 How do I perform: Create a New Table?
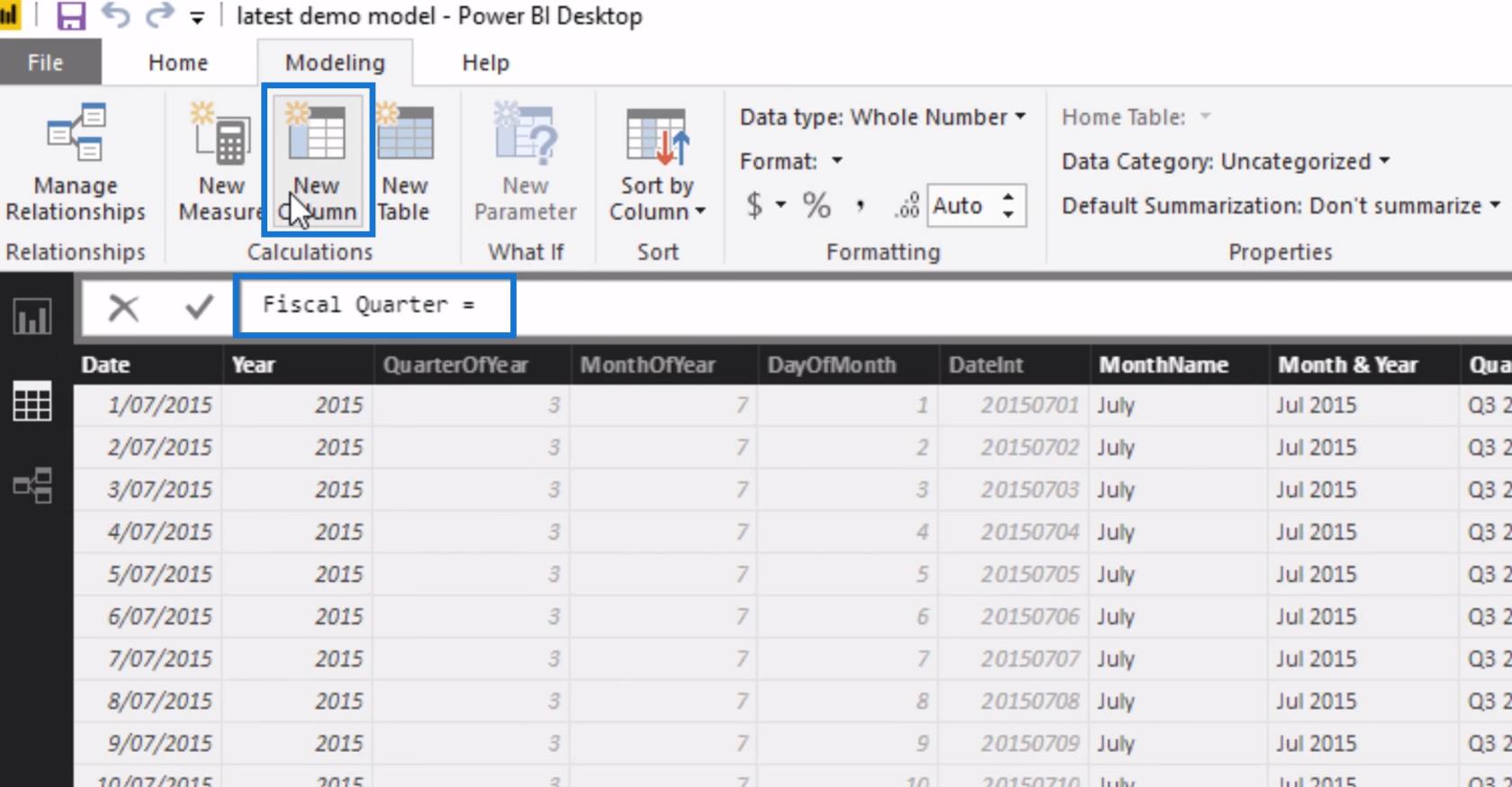404,162
